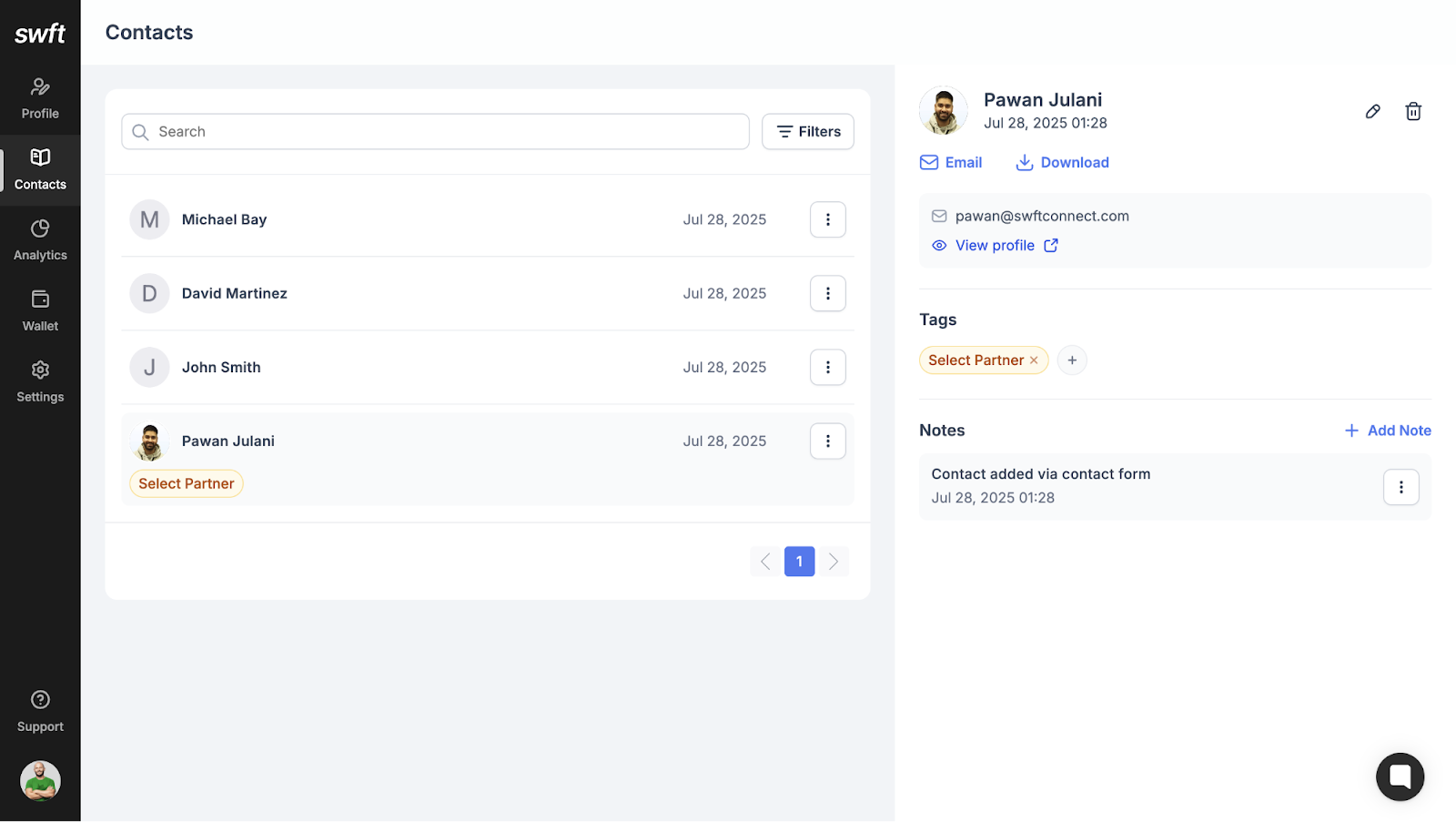The width and height of the screenshot is (1456, 822).
Task: Open the Filters button
Action: [x=807, y=132]
